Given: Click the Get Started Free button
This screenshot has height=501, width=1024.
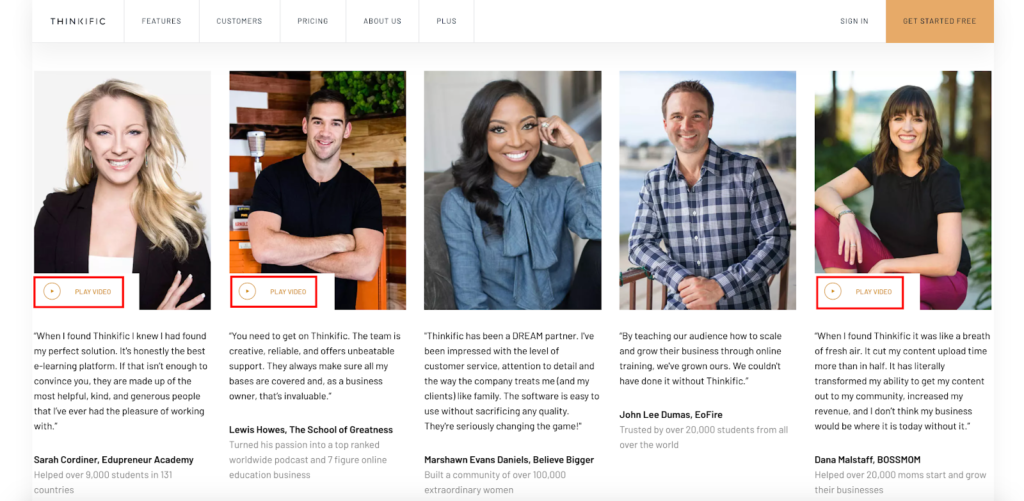Looking at the screenshot, I should tap(940, 21).
